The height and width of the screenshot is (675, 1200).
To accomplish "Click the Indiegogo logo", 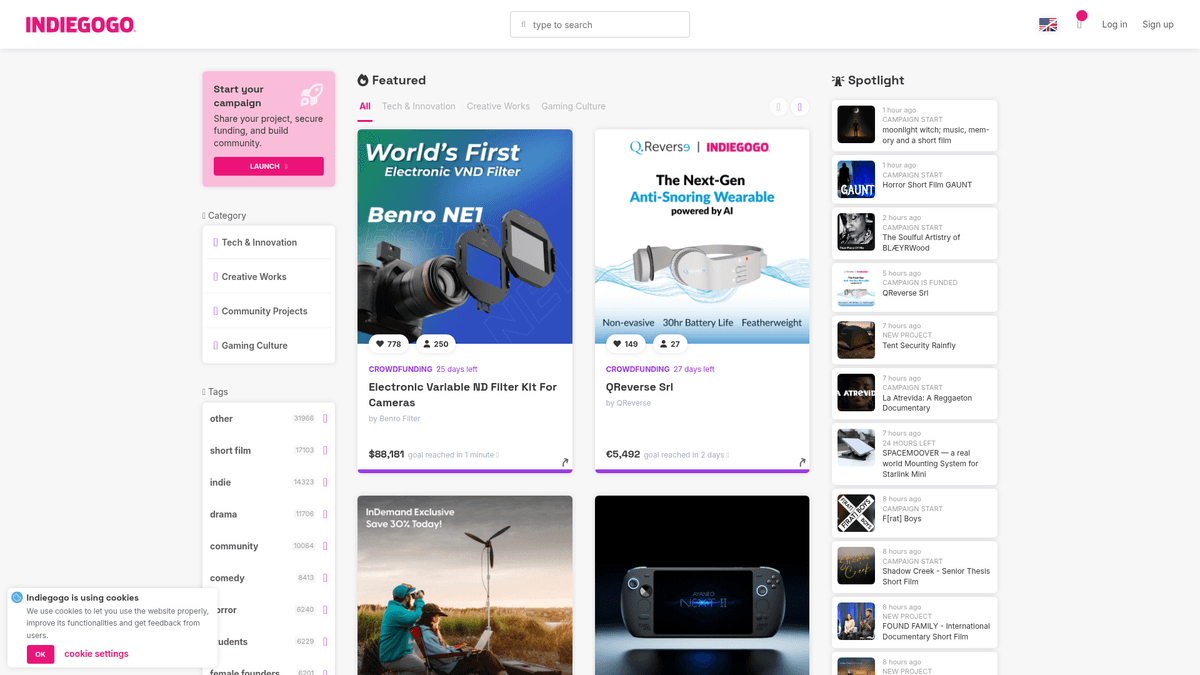I will (80, 24).
